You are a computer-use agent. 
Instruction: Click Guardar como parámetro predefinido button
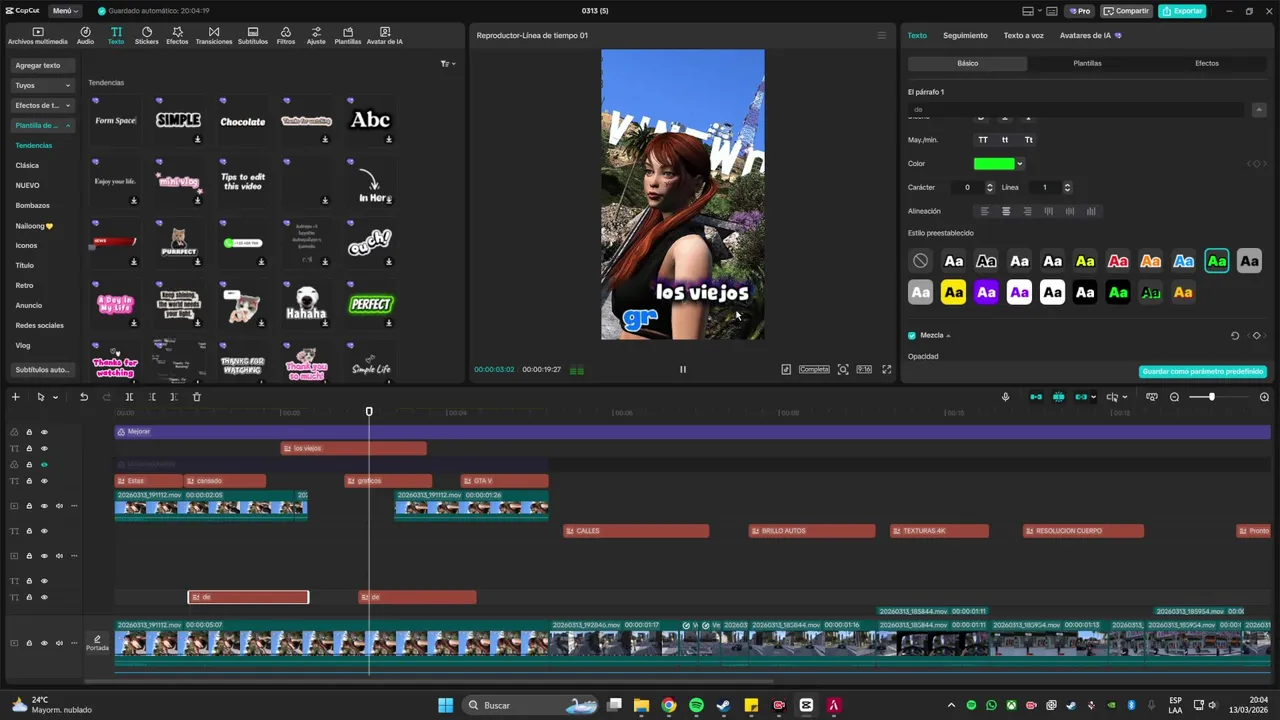(x=1203, y=371)
